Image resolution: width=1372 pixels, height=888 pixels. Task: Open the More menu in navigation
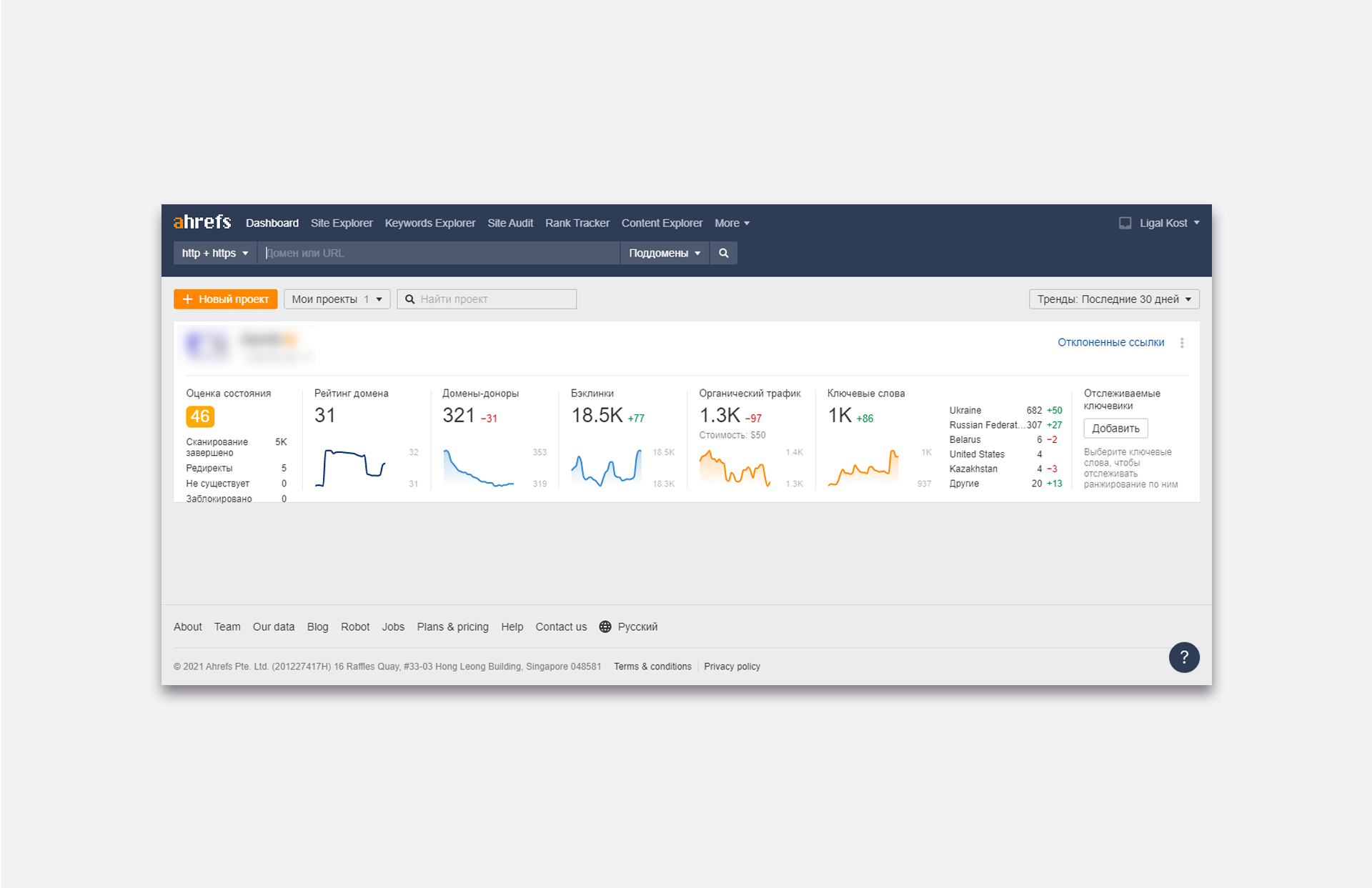(732, 223)
